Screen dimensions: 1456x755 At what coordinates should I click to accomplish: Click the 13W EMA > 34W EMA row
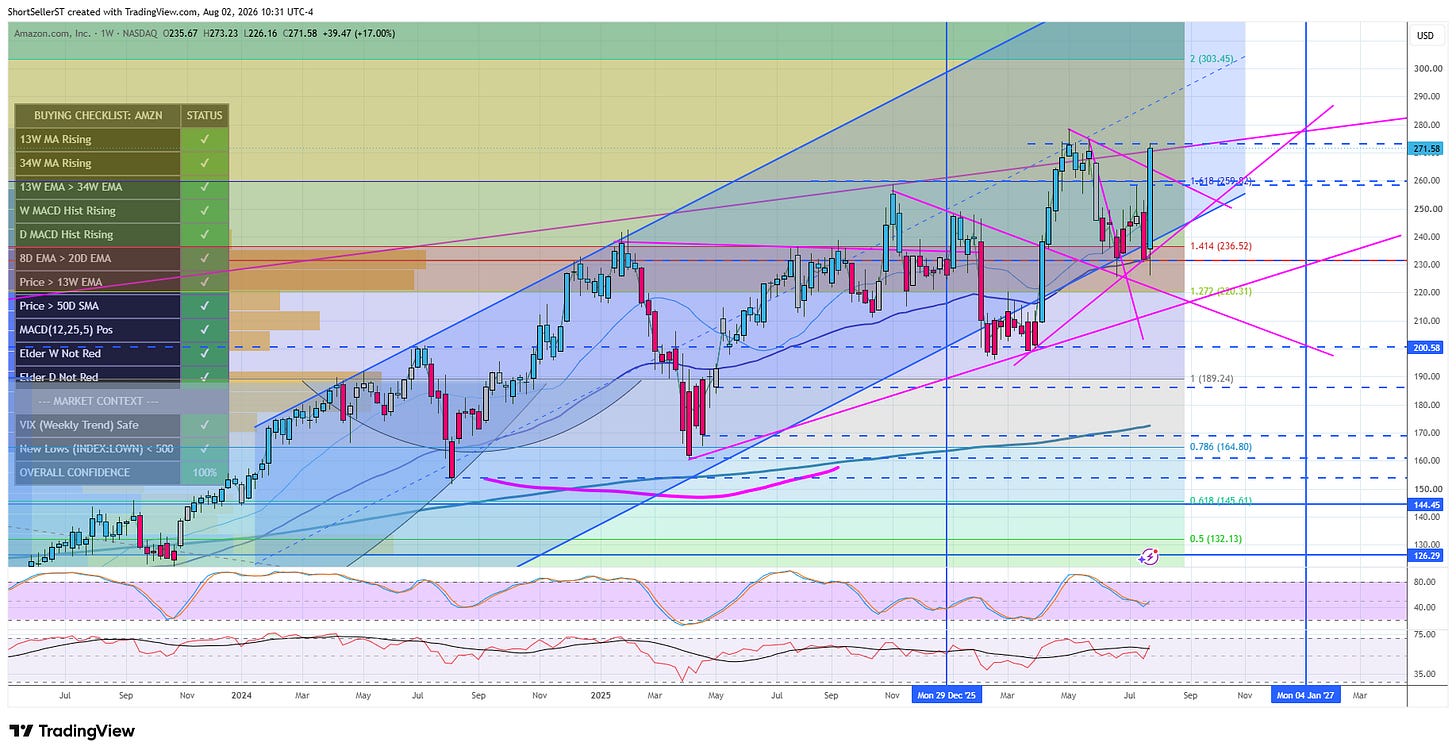(121, 187)
